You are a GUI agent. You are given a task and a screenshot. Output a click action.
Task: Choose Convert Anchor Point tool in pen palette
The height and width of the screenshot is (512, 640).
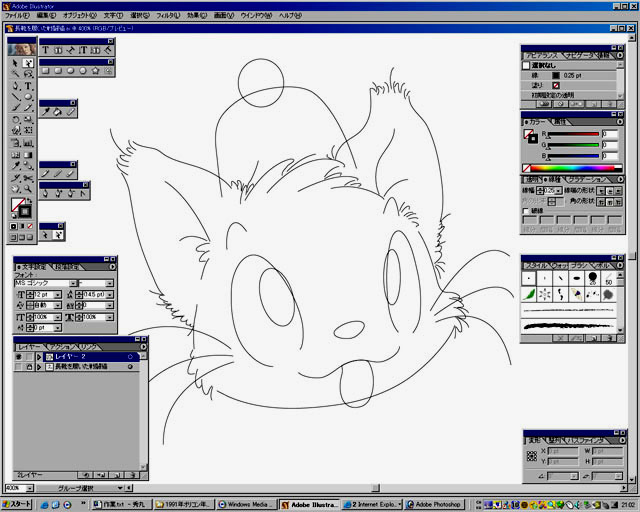(x=83, y=194)
